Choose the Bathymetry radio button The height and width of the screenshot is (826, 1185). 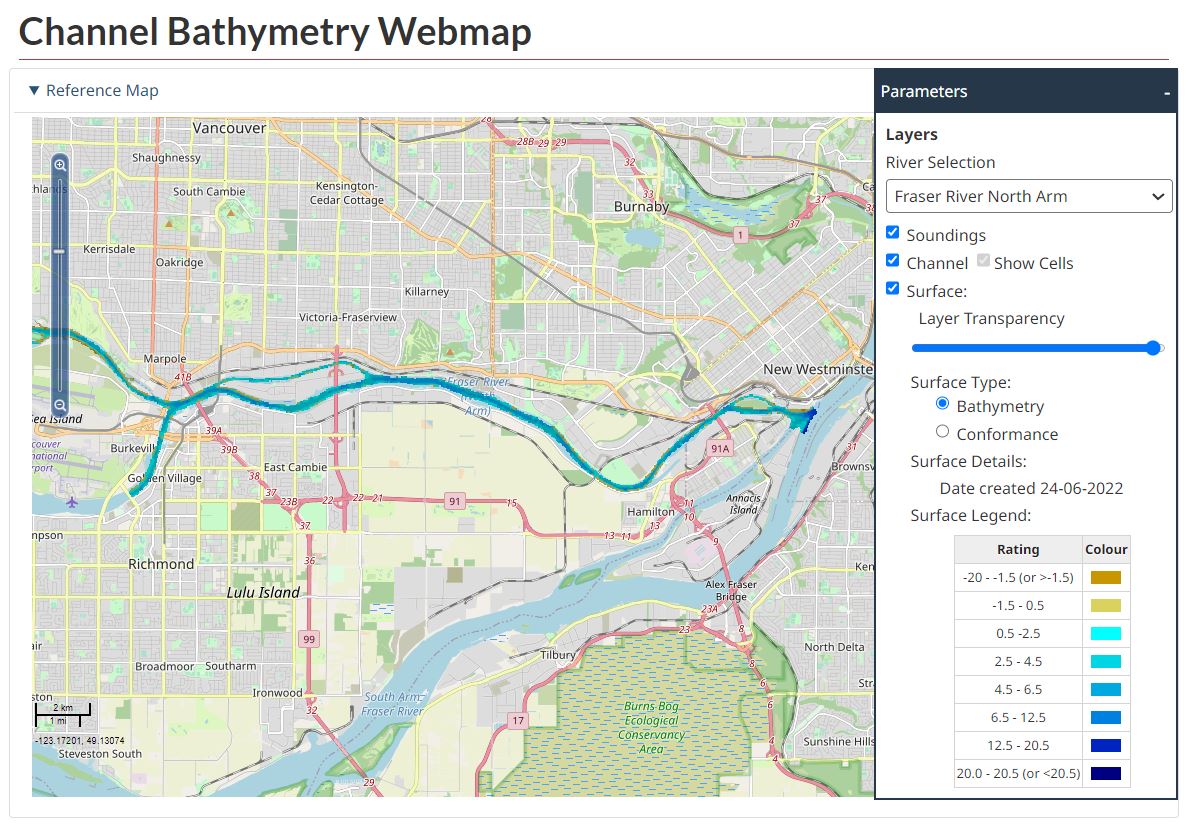coord(942,404)
